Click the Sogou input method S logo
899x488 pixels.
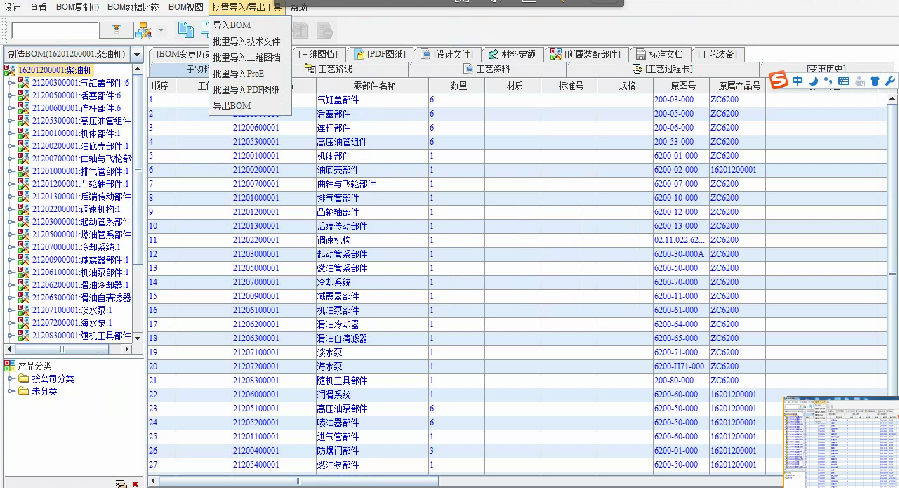(x=778, y=80)
